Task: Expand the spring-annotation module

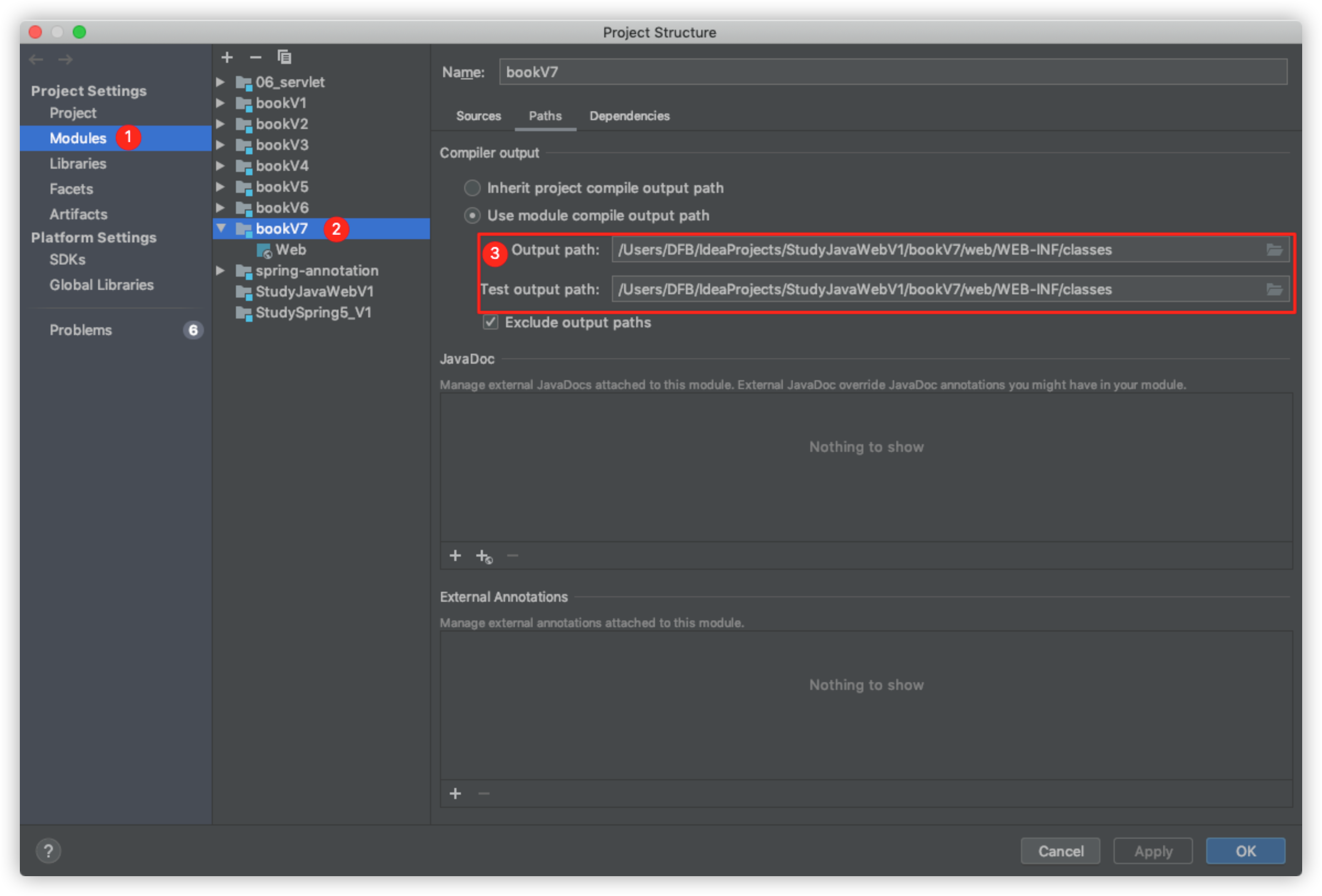Action: 221,271
